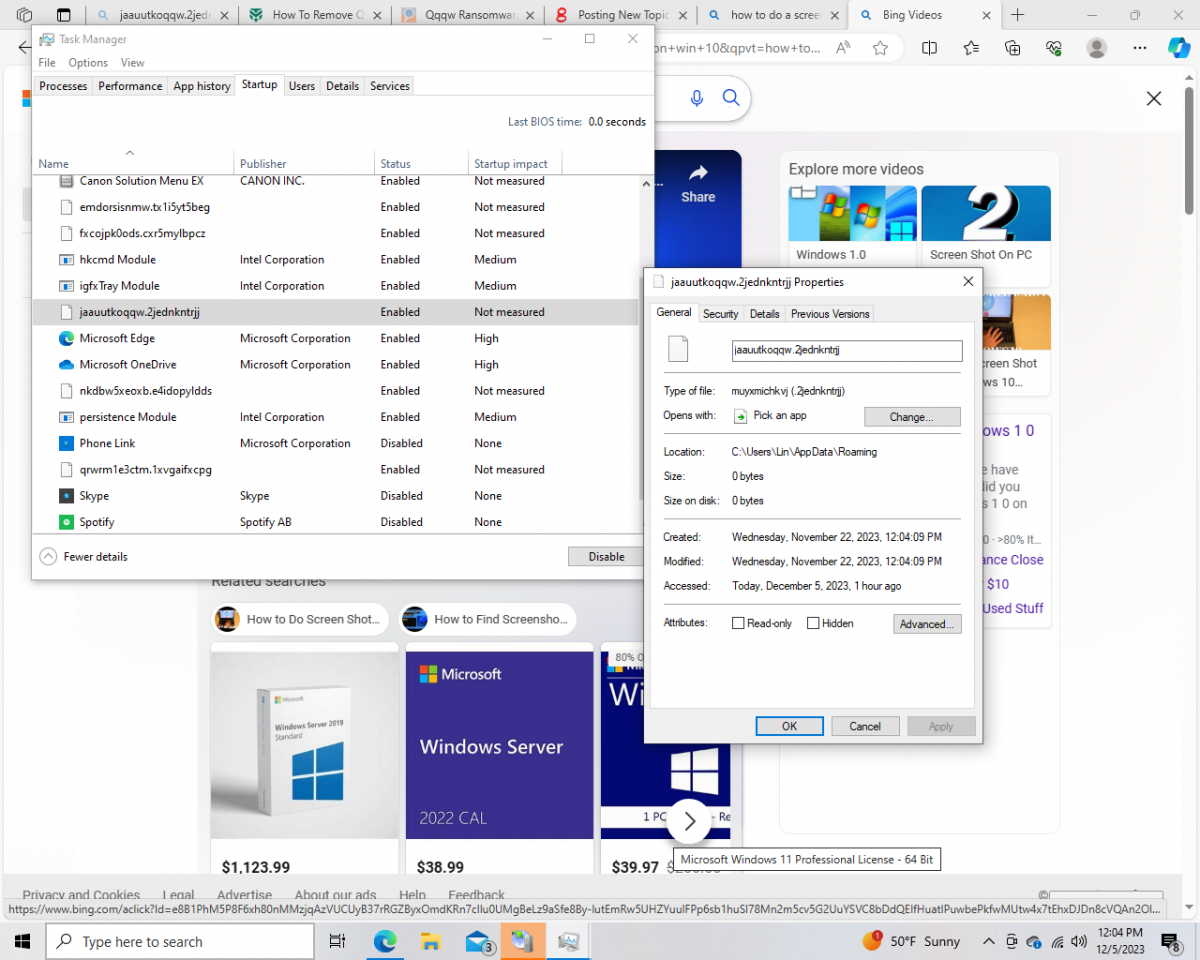Open the Screen Shot On PC video thumbnail

[x=986, y=214]
